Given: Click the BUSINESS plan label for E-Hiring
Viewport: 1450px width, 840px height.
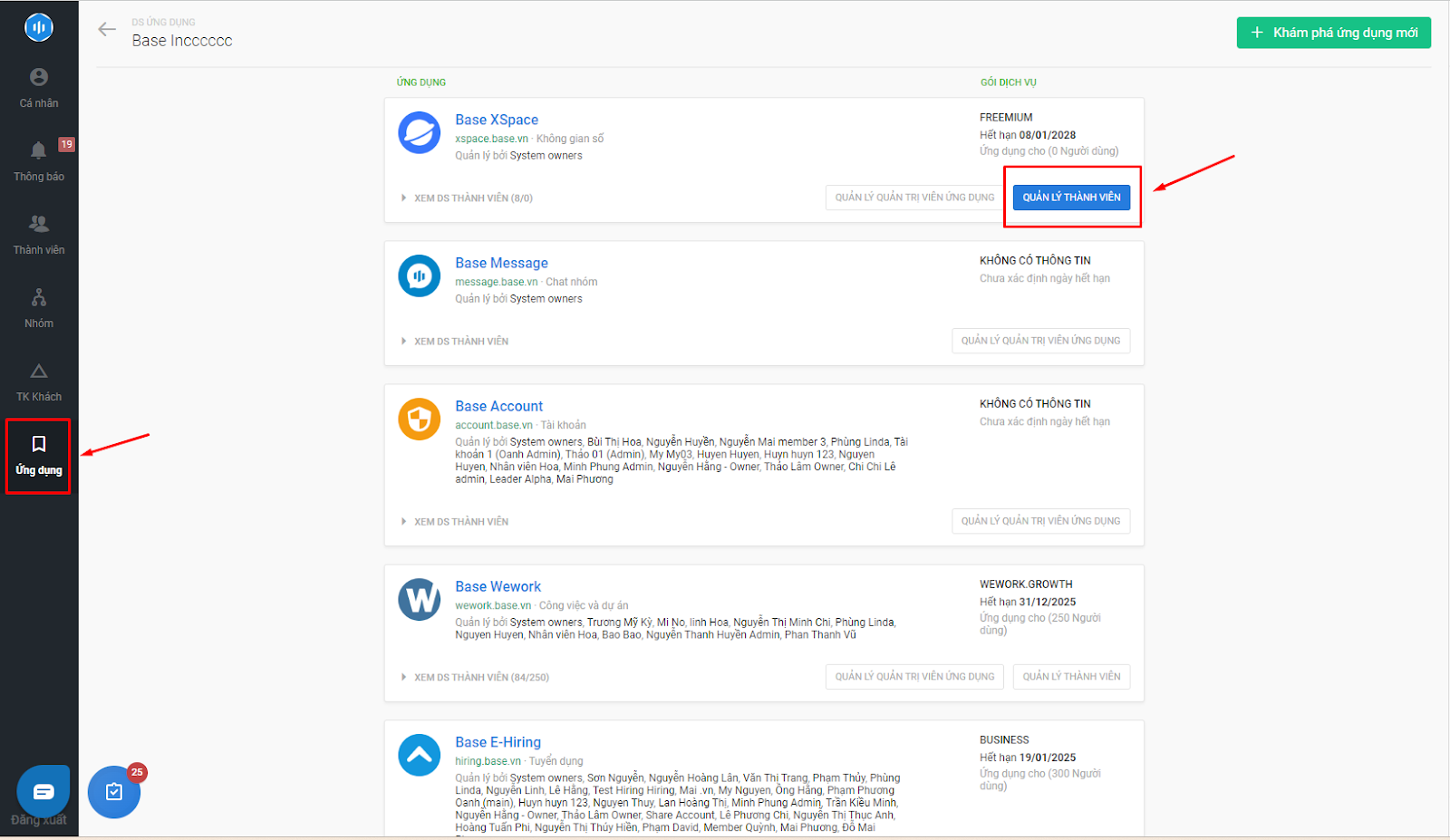Looking at the screenshot, I should click(x=1004, y=740).
